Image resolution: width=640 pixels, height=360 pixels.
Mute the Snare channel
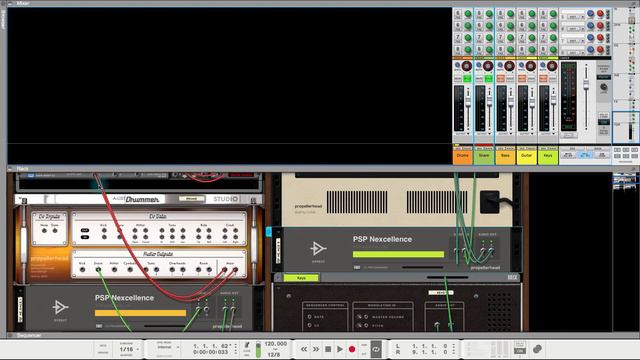click(x=479, y=78)
